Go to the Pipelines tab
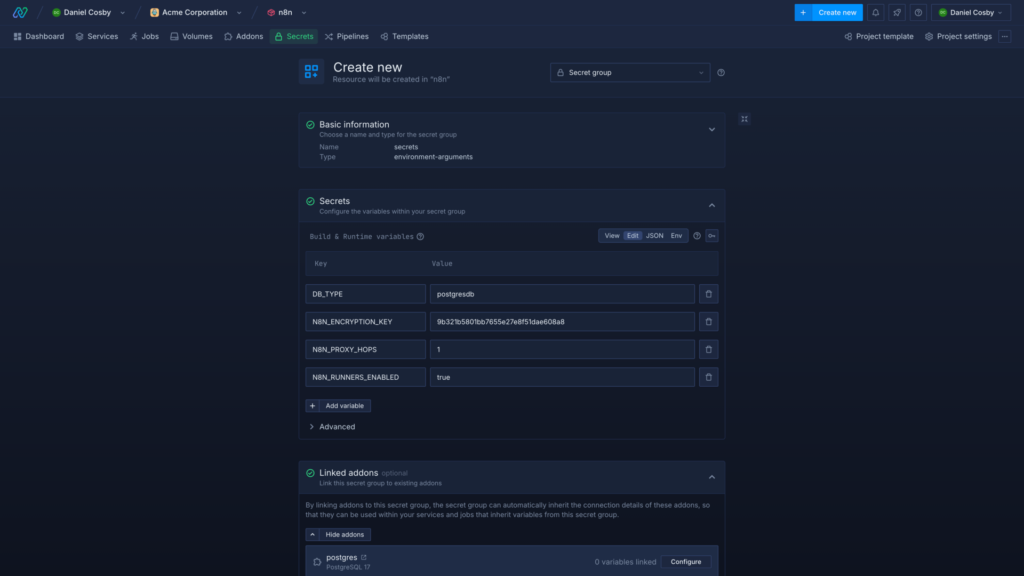This screenshot has width=1024, height=576. [x=346, y=36]
